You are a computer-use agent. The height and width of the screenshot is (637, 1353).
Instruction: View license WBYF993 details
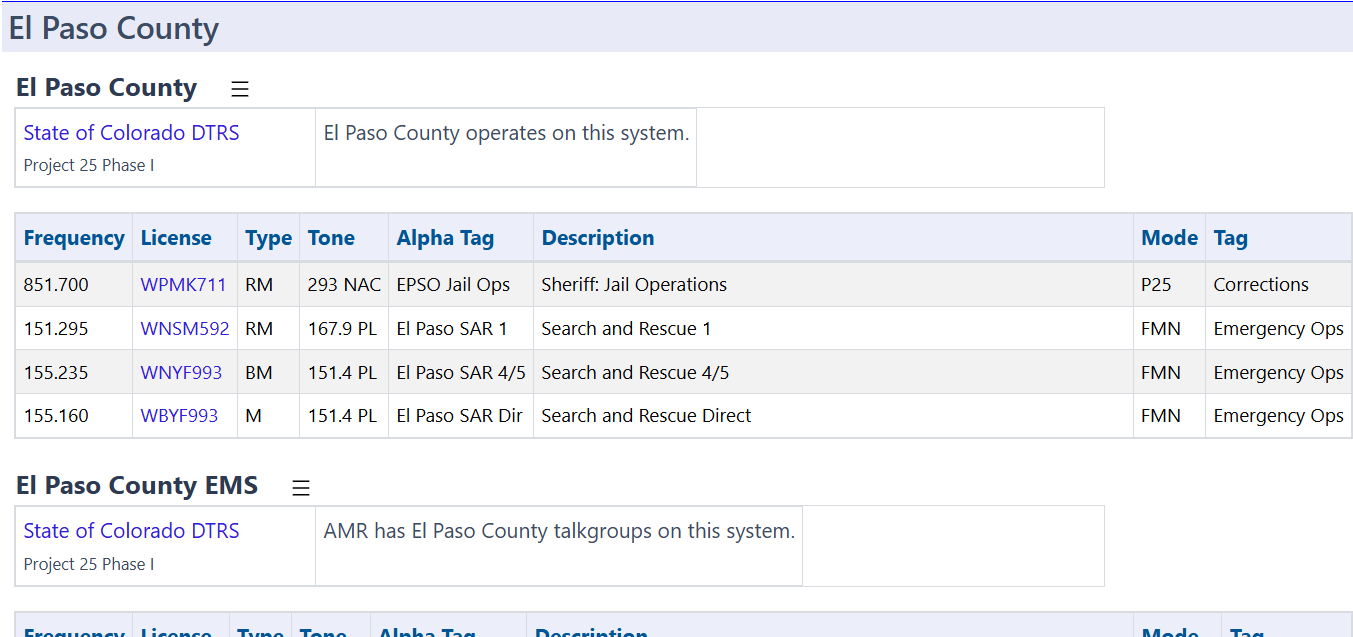coord(179,416)
